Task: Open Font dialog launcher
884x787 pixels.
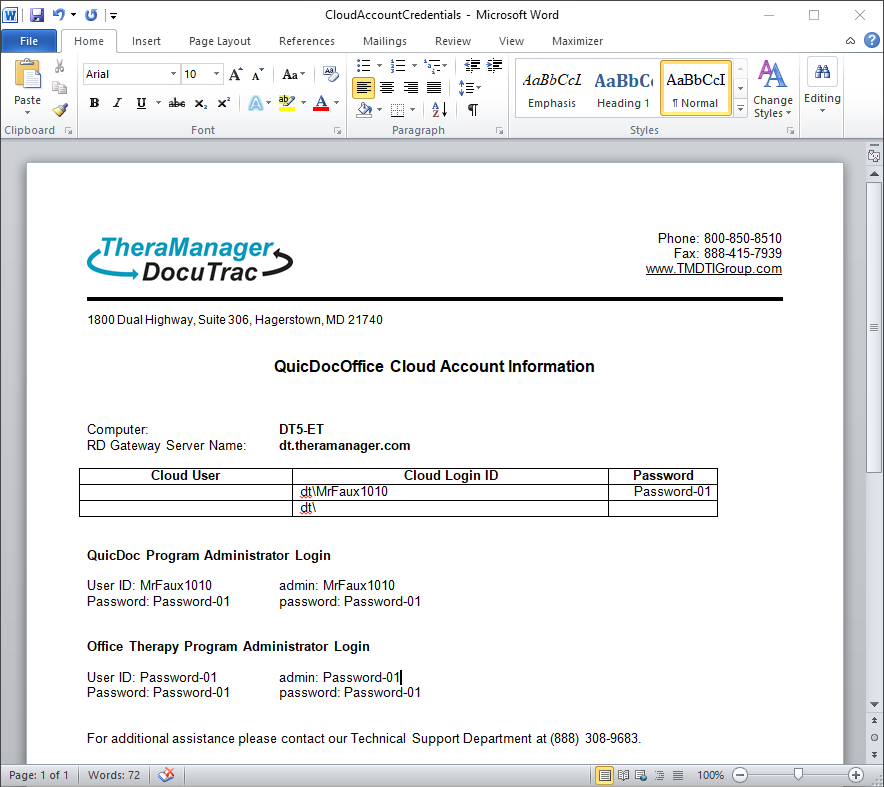Action: point(337,131)
